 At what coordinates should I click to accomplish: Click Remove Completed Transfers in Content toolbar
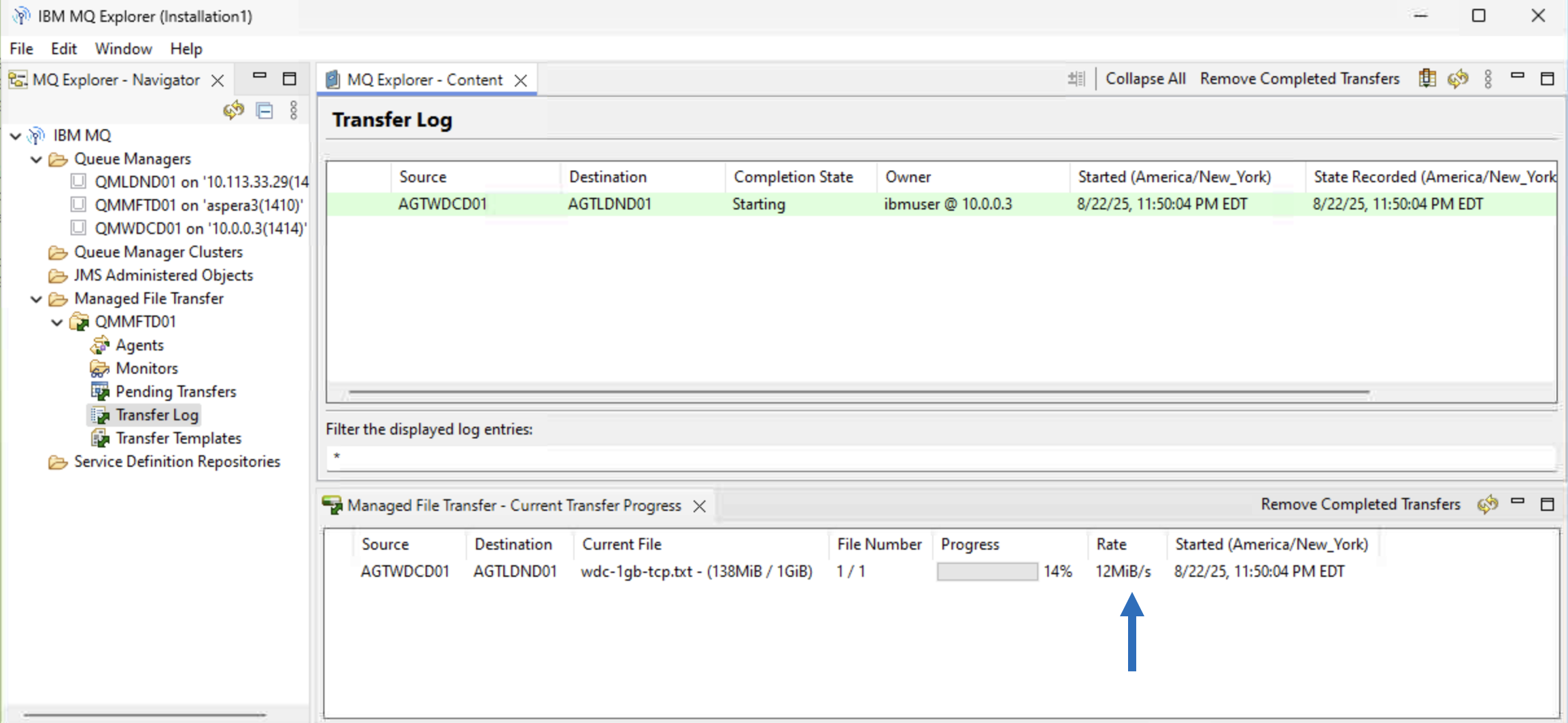coord(1300,79)
